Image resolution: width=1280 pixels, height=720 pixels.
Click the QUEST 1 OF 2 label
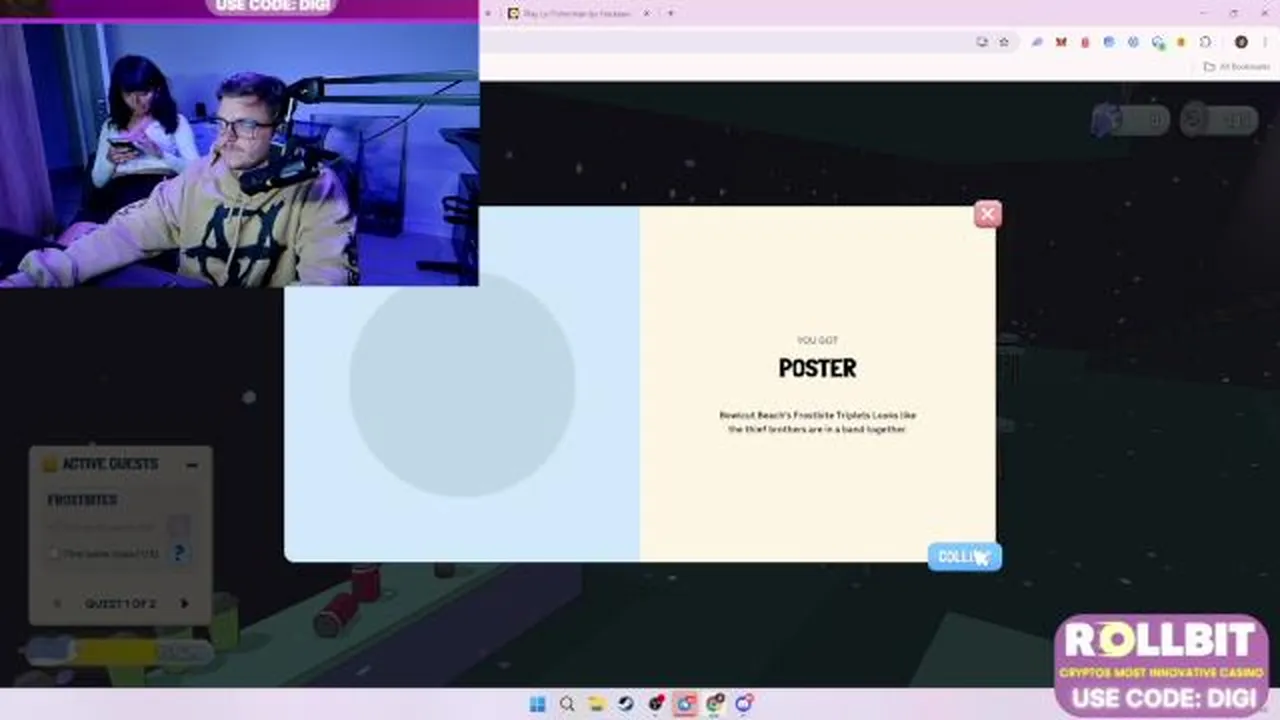[119, 603]
